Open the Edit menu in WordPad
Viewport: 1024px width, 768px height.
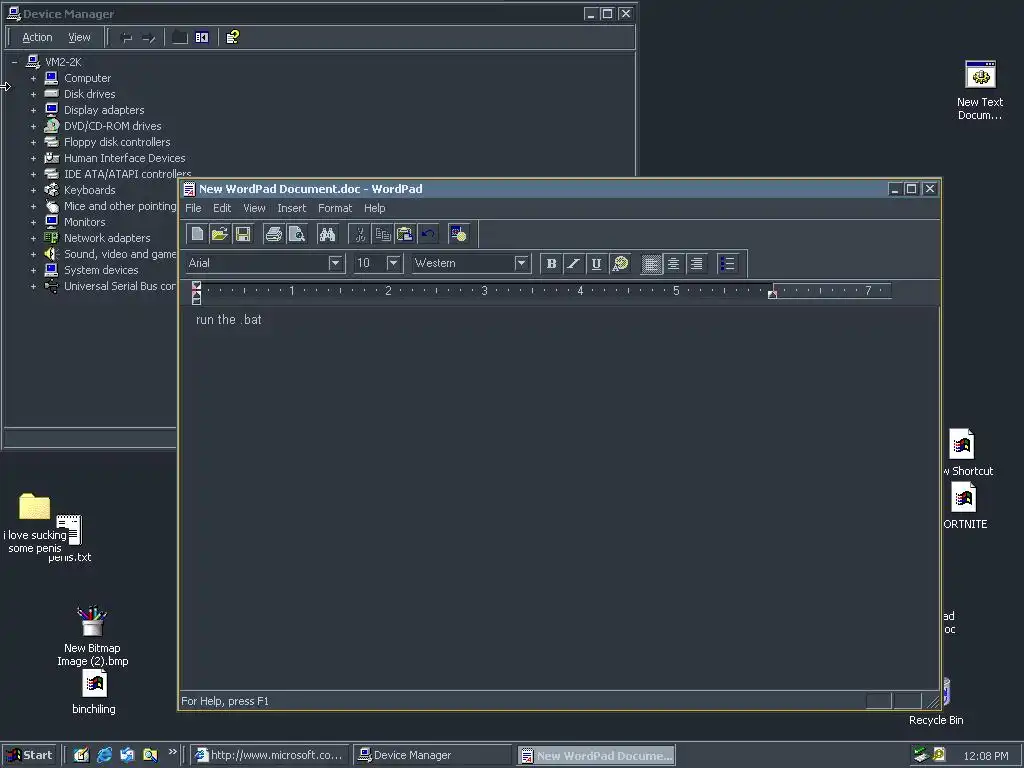(222, 208)
